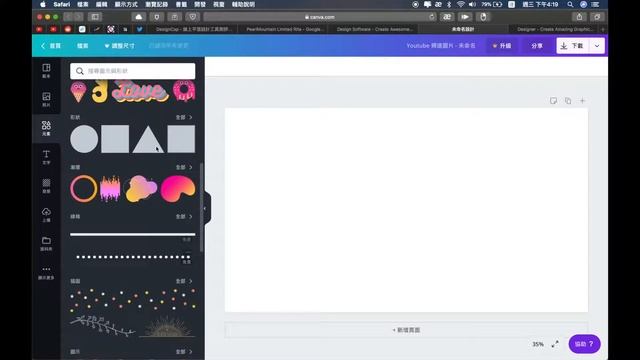Image resolution: width=640 pixels, height=360 pixels.
Task: Duplicate the page icon above canvas
Action: tap(568, 101)
